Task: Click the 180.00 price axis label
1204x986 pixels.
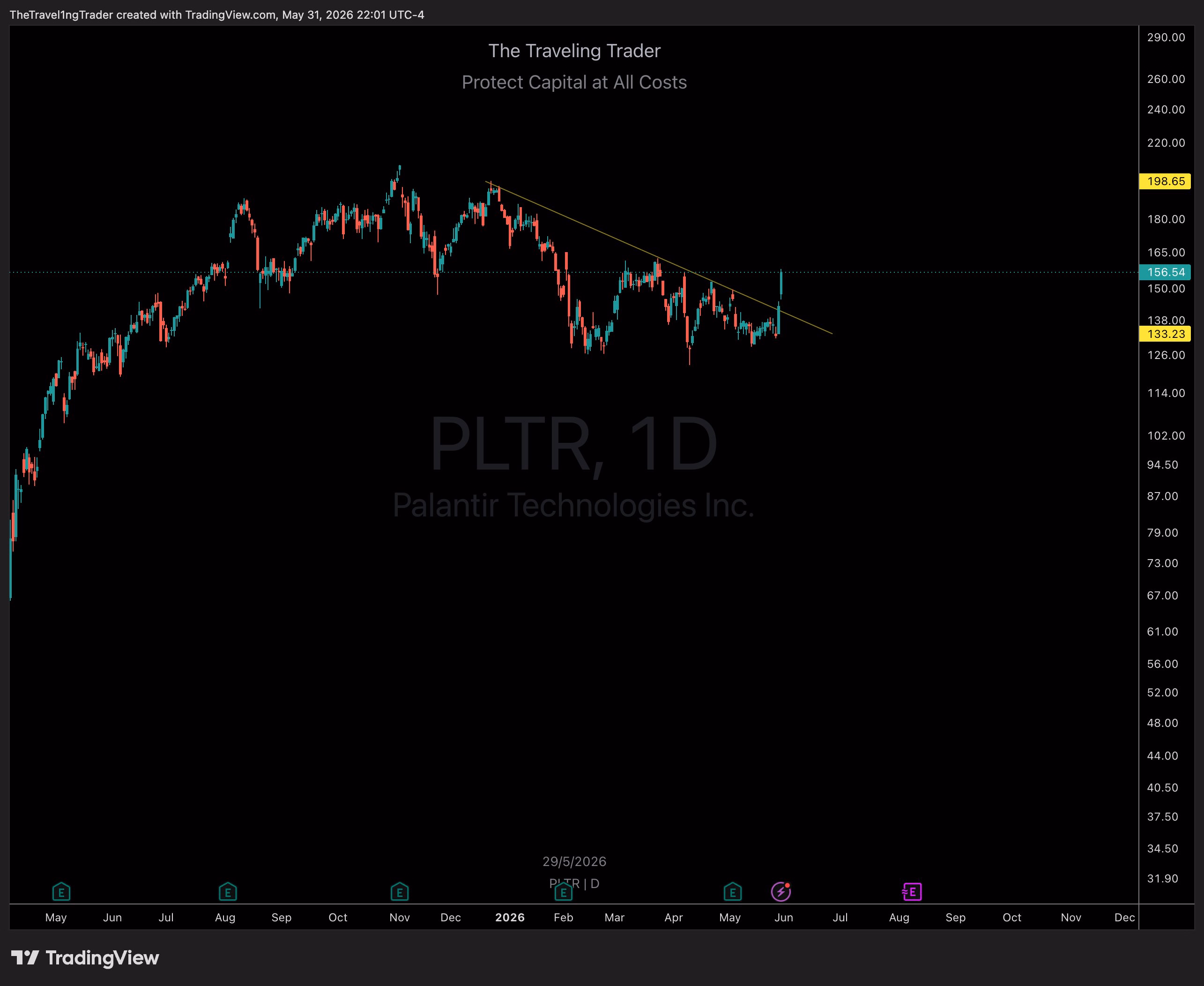Action: (x=1166, y=219)
